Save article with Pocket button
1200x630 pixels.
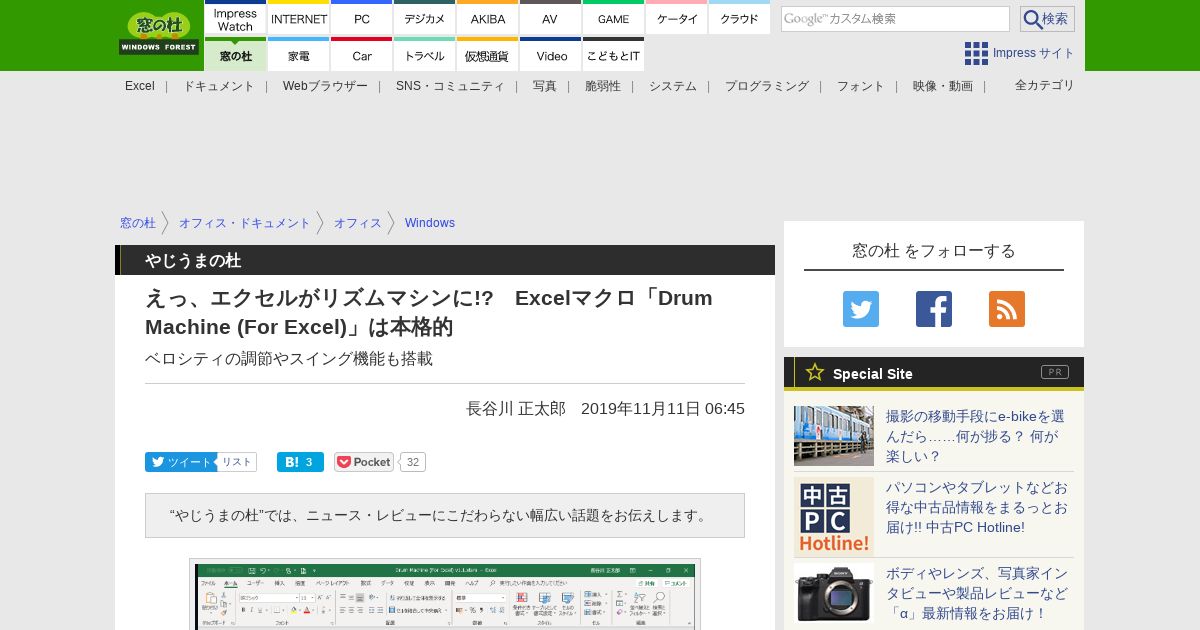364,462
